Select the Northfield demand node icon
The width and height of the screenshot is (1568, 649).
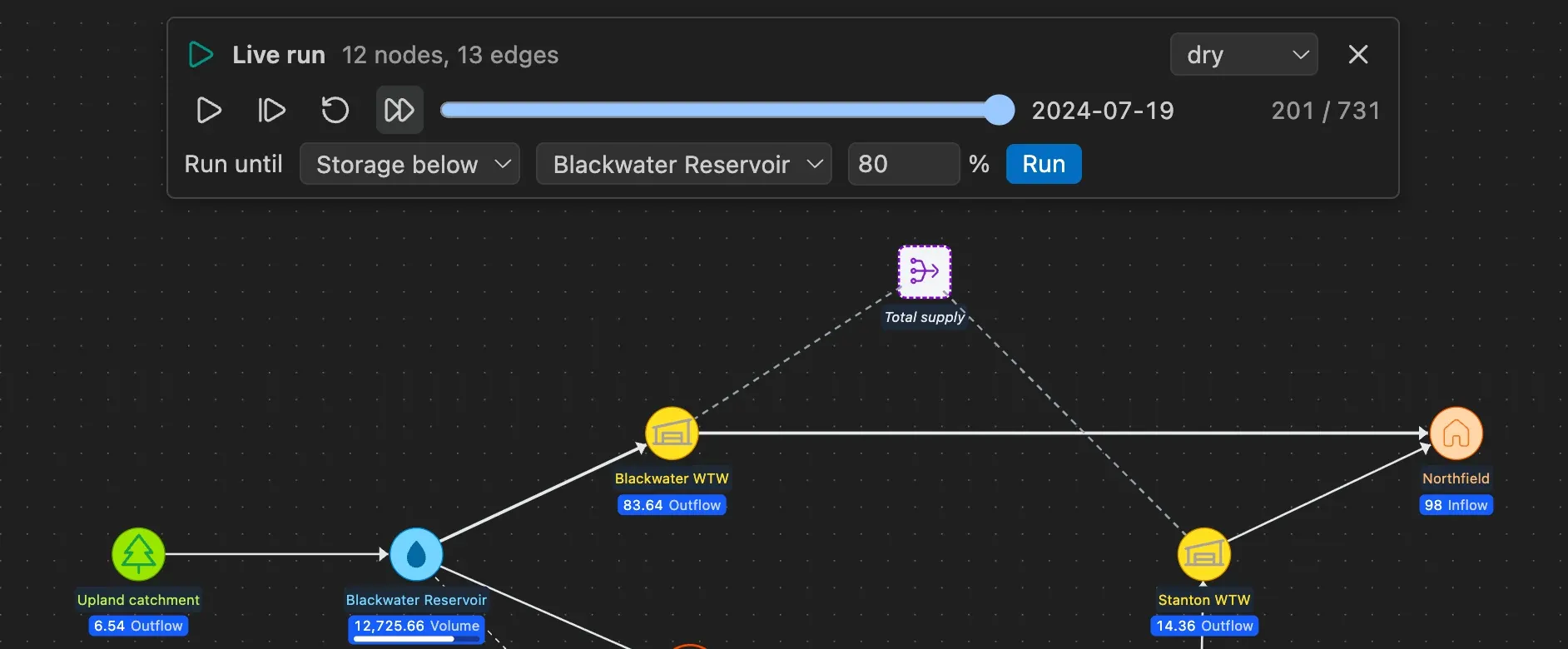point(1456,433)
